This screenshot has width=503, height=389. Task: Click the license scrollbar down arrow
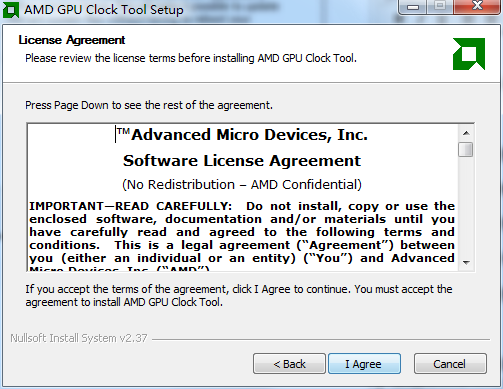click(x=466, y=263)
